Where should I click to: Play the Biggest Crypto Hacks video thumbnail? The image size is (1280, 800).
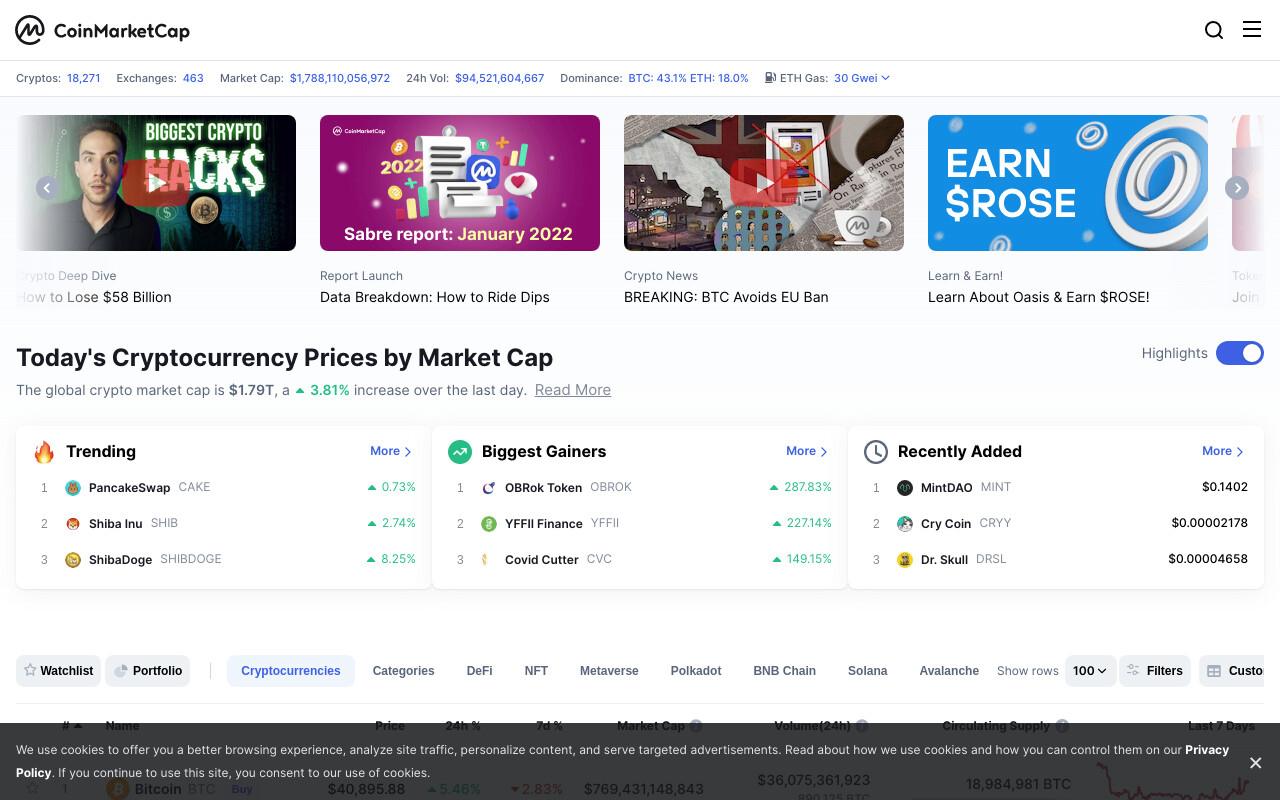[x=156, y=183]
